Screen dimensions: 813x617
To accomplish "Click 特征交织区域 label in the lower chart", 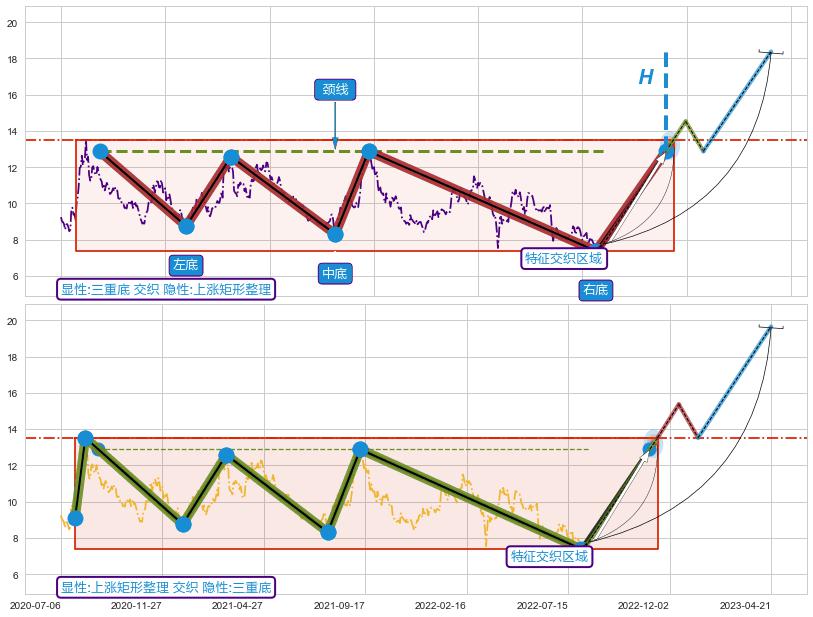I will tap(550, 556).
